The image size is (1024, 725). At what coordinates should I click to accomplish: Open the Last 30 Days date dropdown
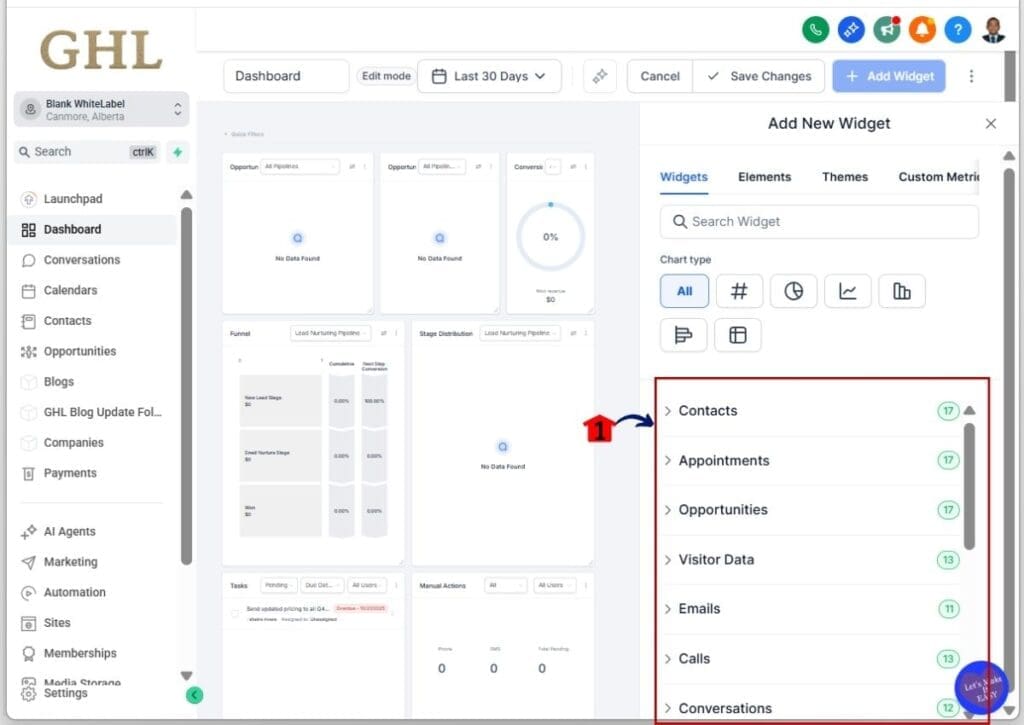pos(489,75)
